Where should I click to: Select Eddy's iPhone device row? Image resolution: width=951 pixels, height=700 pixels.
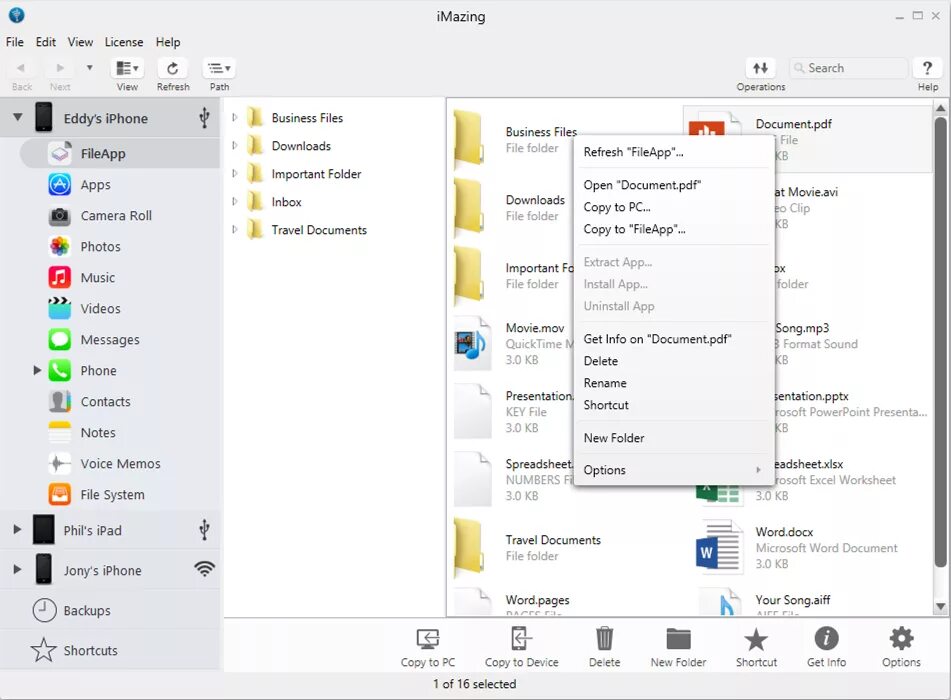coord(110,118)
